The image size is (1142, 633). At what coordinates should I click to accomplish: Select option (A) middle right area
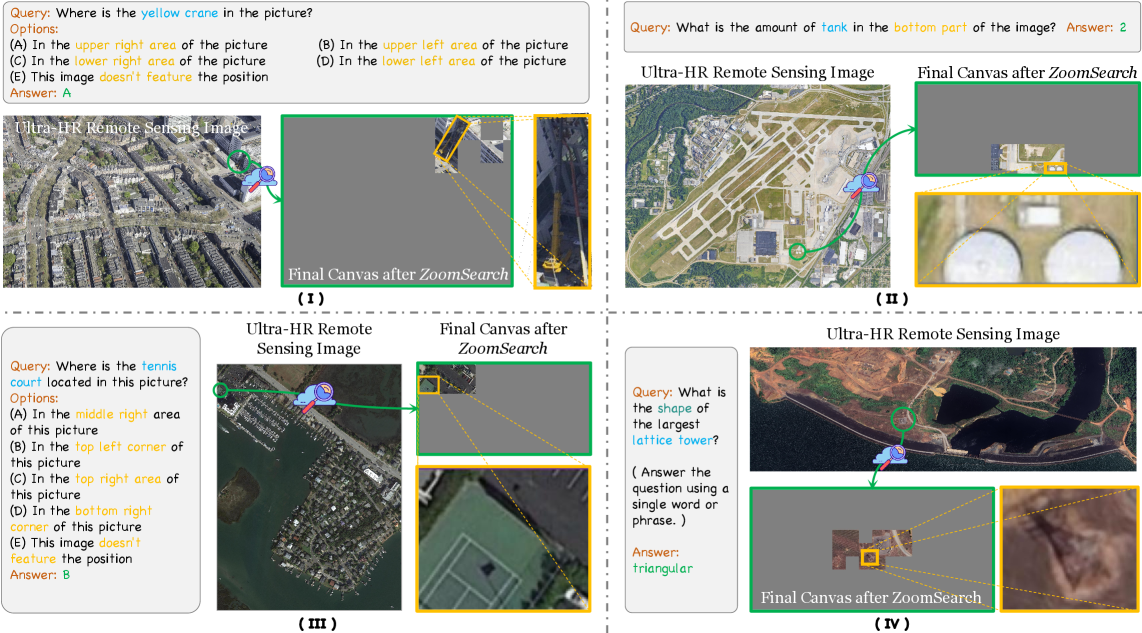[x=95, y=422]
